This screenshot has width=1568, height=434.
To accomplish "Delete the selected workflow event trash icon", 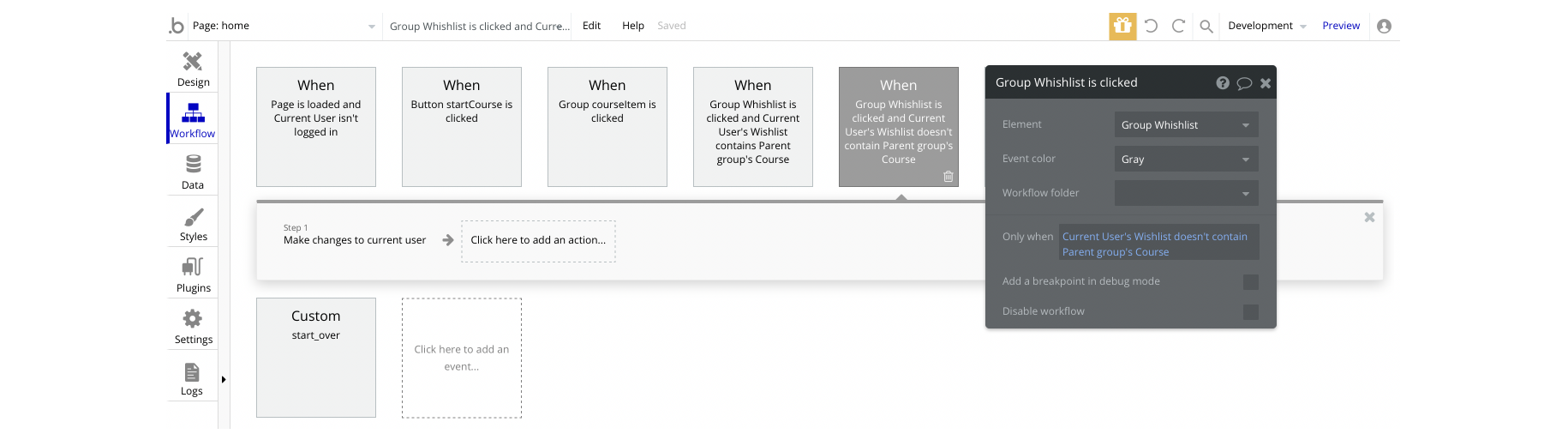I will (949, 177).
